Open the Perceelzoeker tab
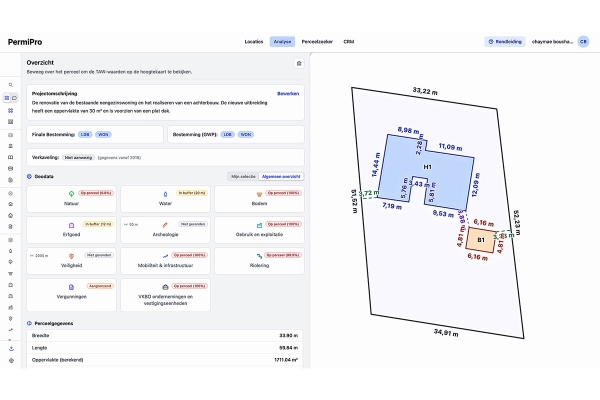The height and width of the screenshot is (400, 600). (317, 42)
